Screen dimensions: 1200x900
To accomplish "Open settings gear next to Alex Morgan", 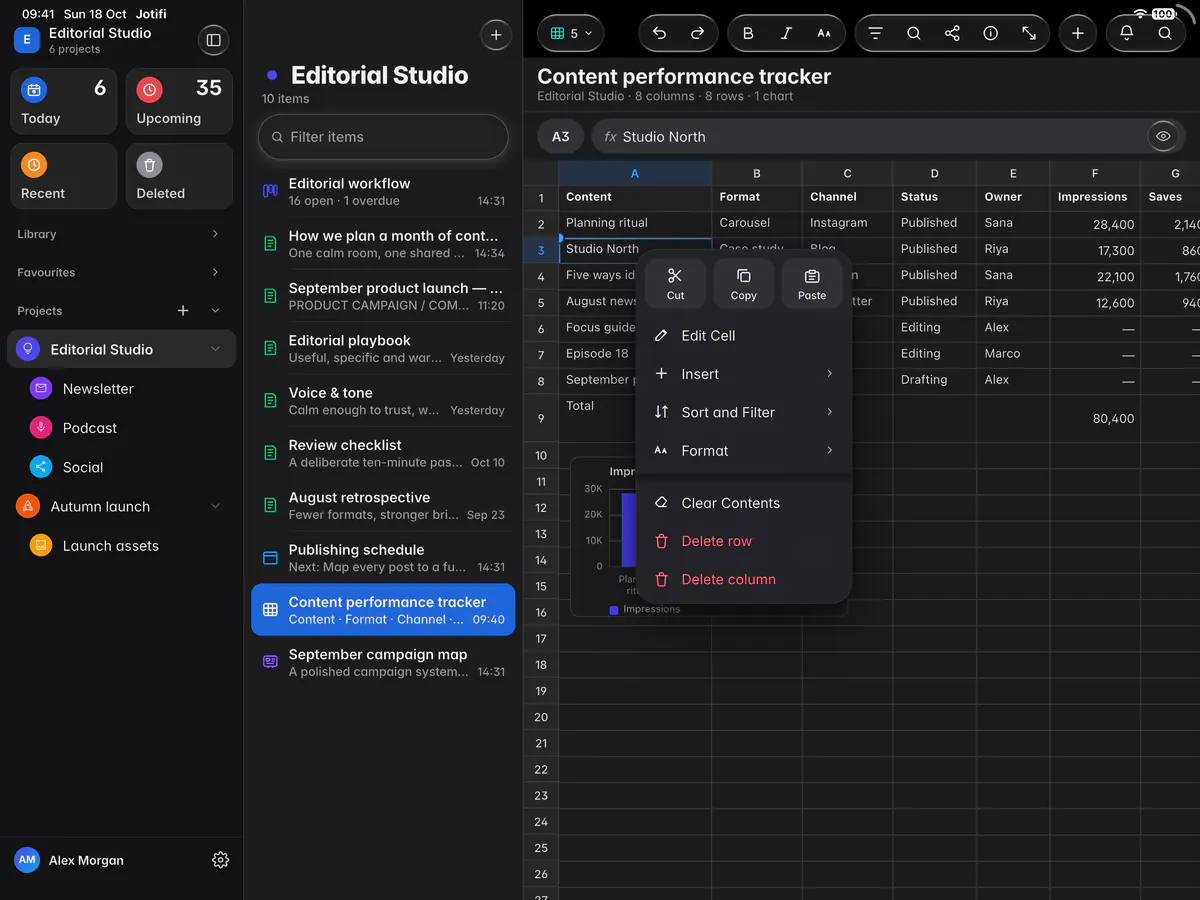I will tap(221, 860).
